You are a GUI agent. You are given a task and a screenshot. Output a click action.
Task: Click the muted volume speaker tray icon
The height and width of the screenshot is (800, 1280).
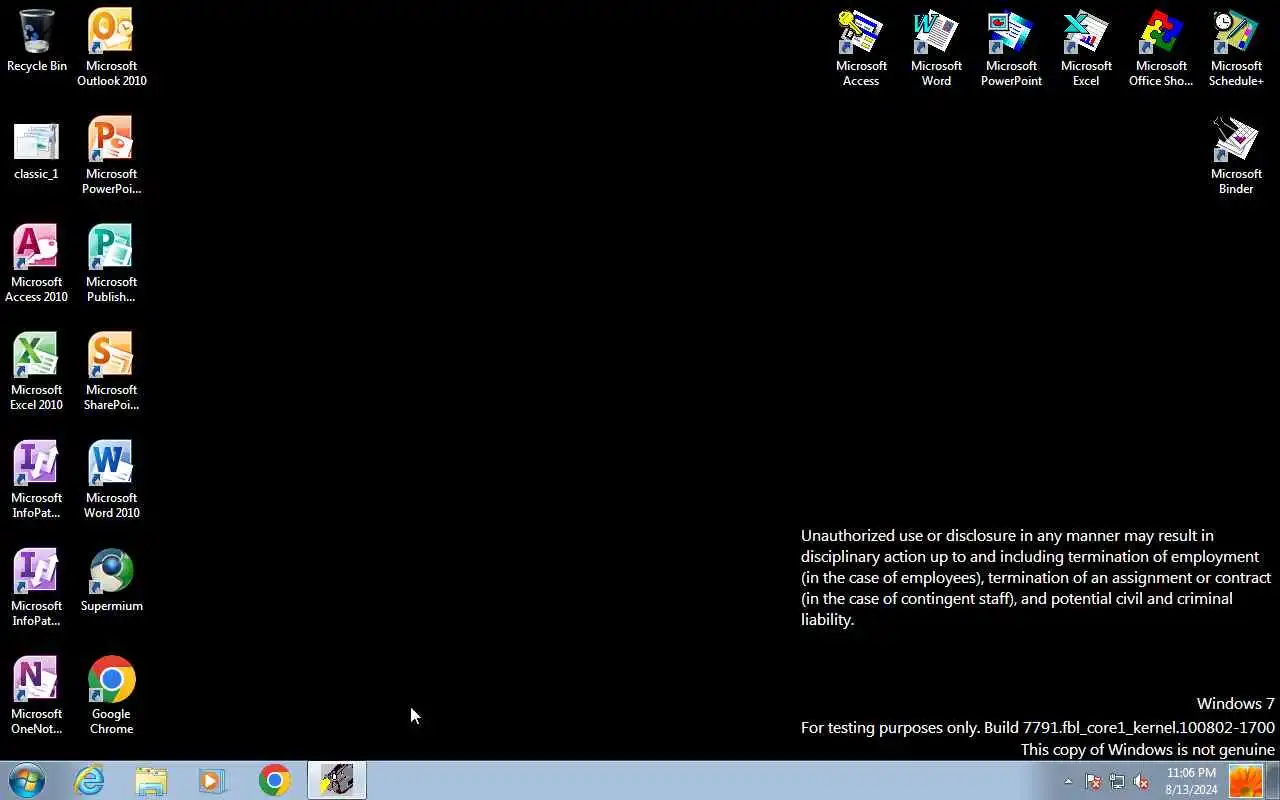1141,781
